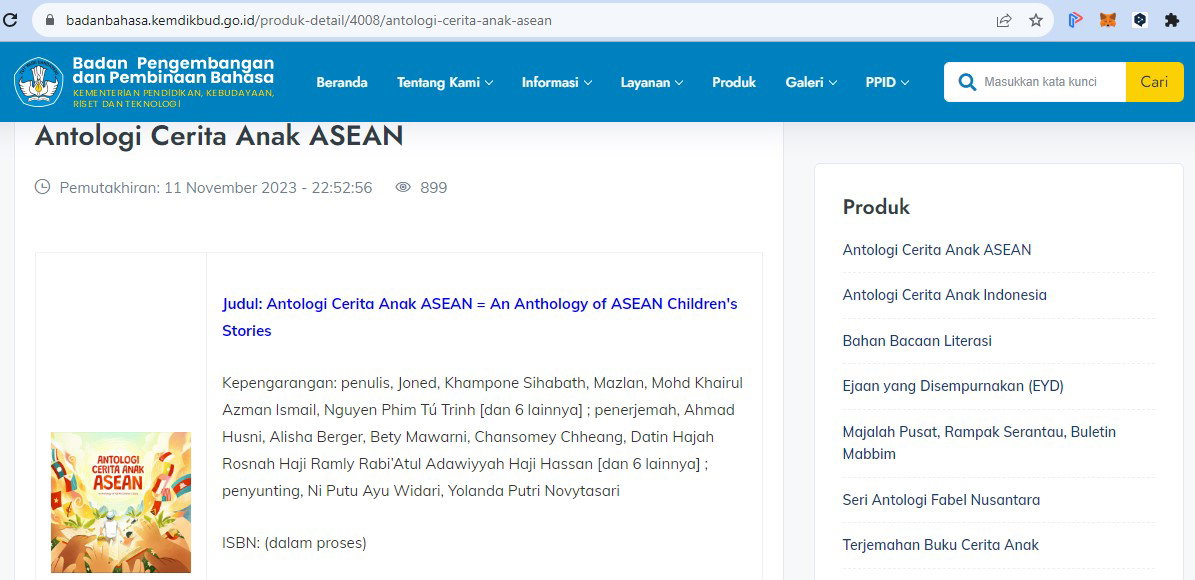1195x580 pixels.
Task: Share this page via the share icon
Action: coord(1004,21)
